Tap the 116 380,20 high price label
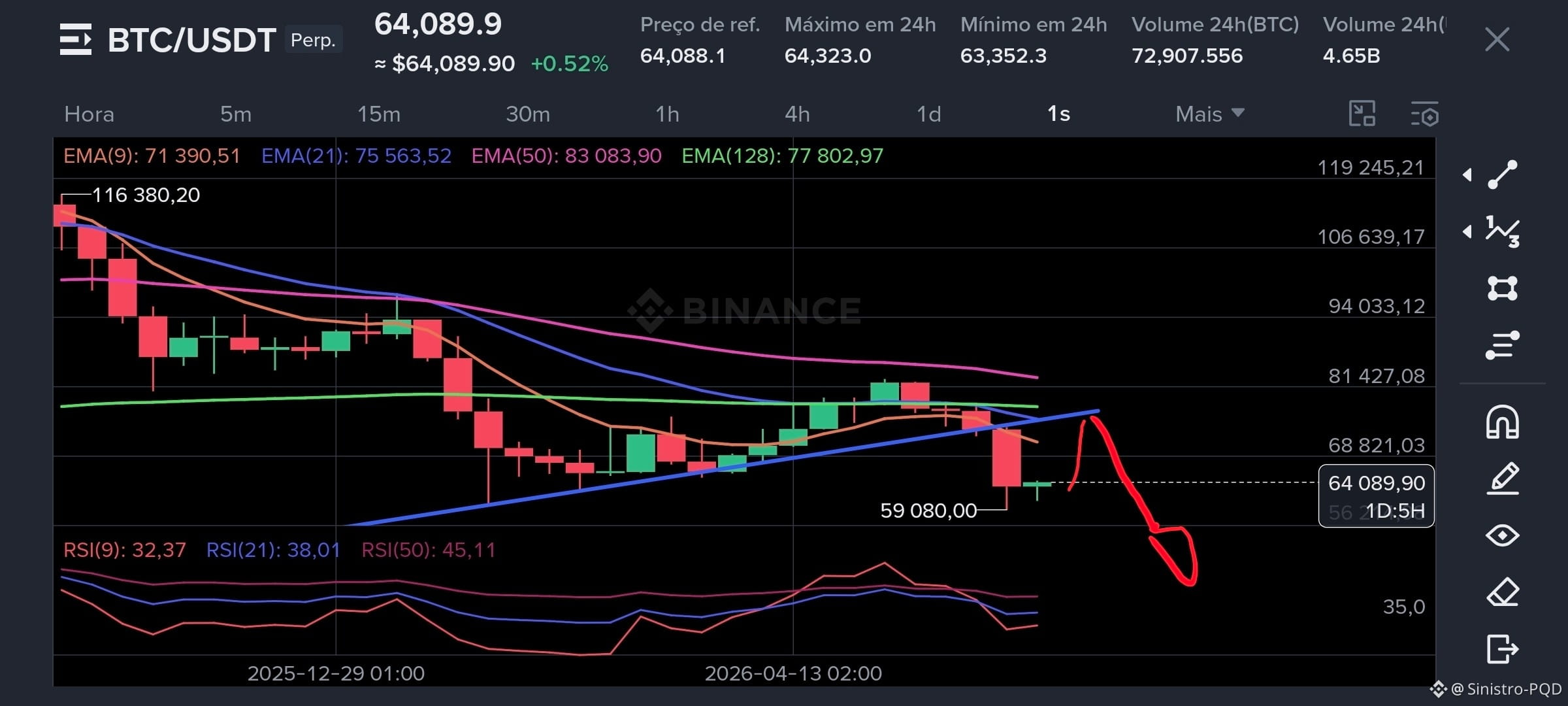This screenshot has width=1568, height=706. 146,195
